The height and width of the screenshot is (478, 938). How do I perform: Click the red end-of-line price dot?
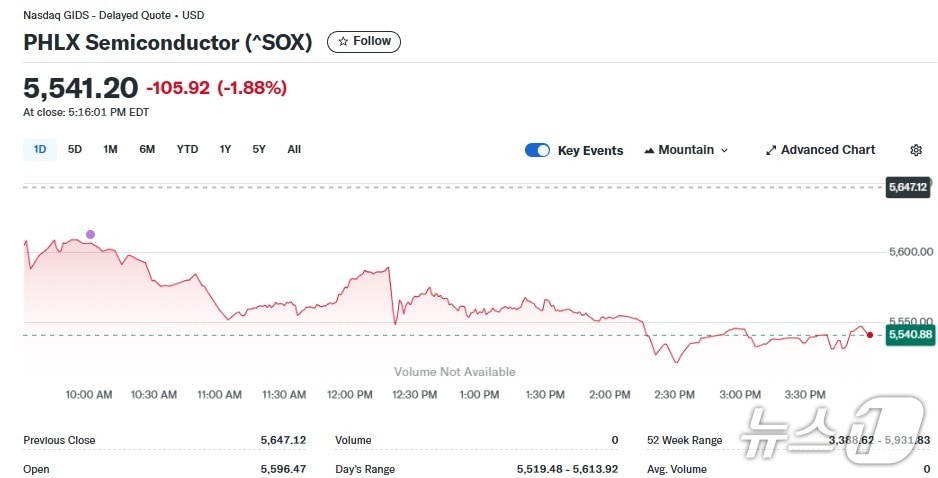(x=870, y=335)
